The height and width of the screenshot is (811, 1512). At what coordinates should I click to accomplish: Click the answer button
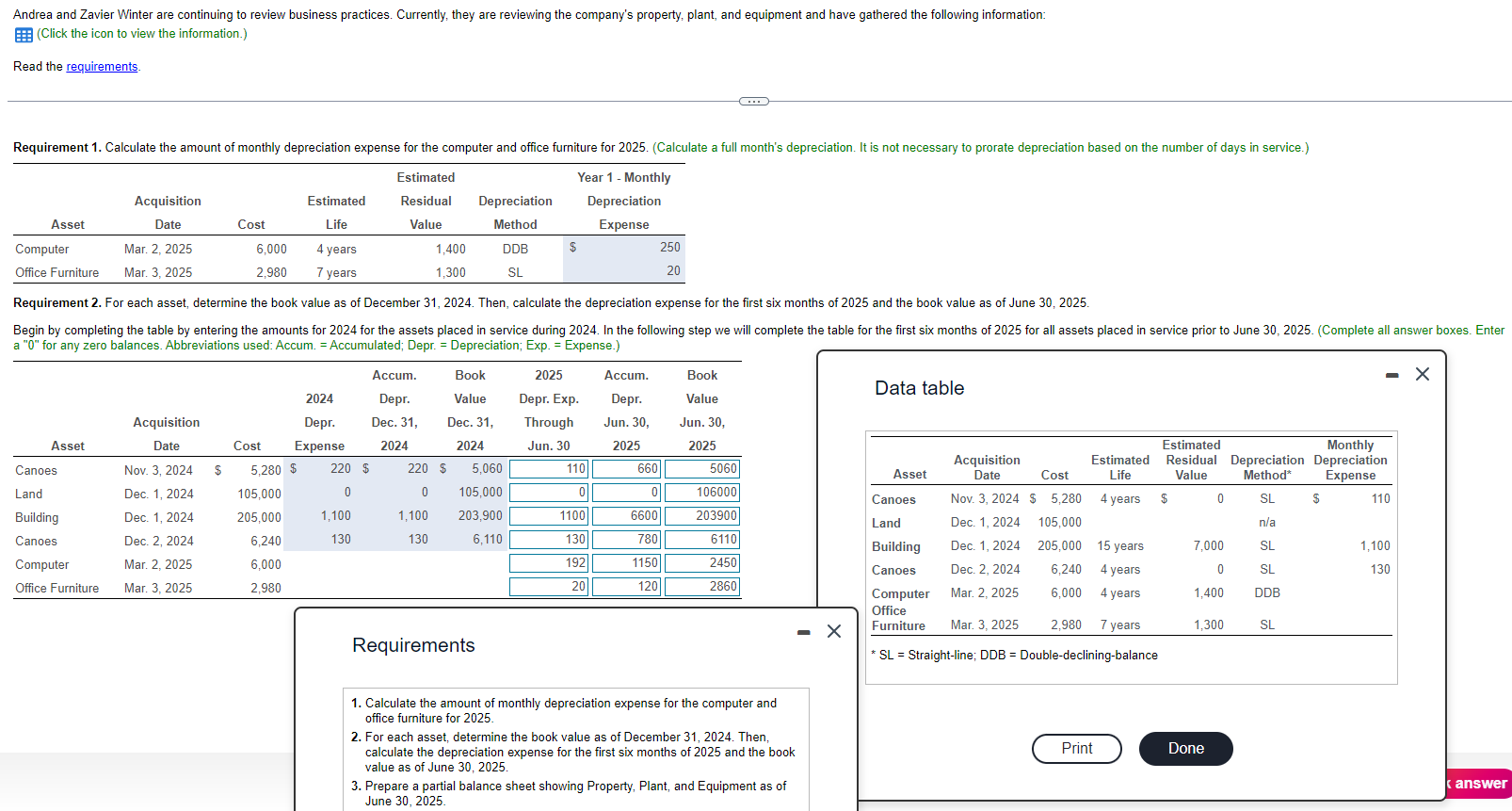click(x=1479, y=784)
